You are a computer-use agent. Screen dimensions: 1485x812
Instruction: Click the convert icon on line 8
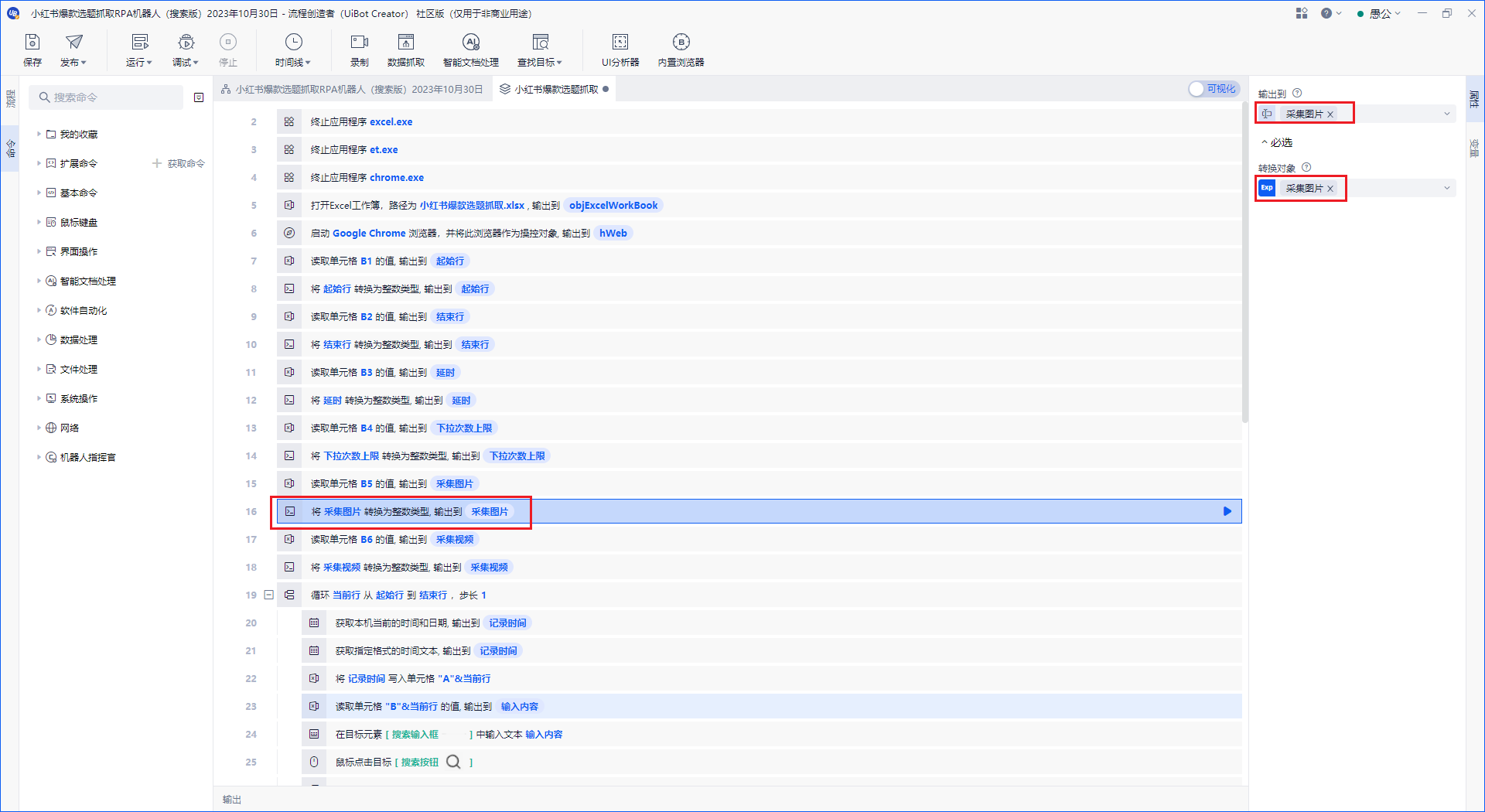289,288
